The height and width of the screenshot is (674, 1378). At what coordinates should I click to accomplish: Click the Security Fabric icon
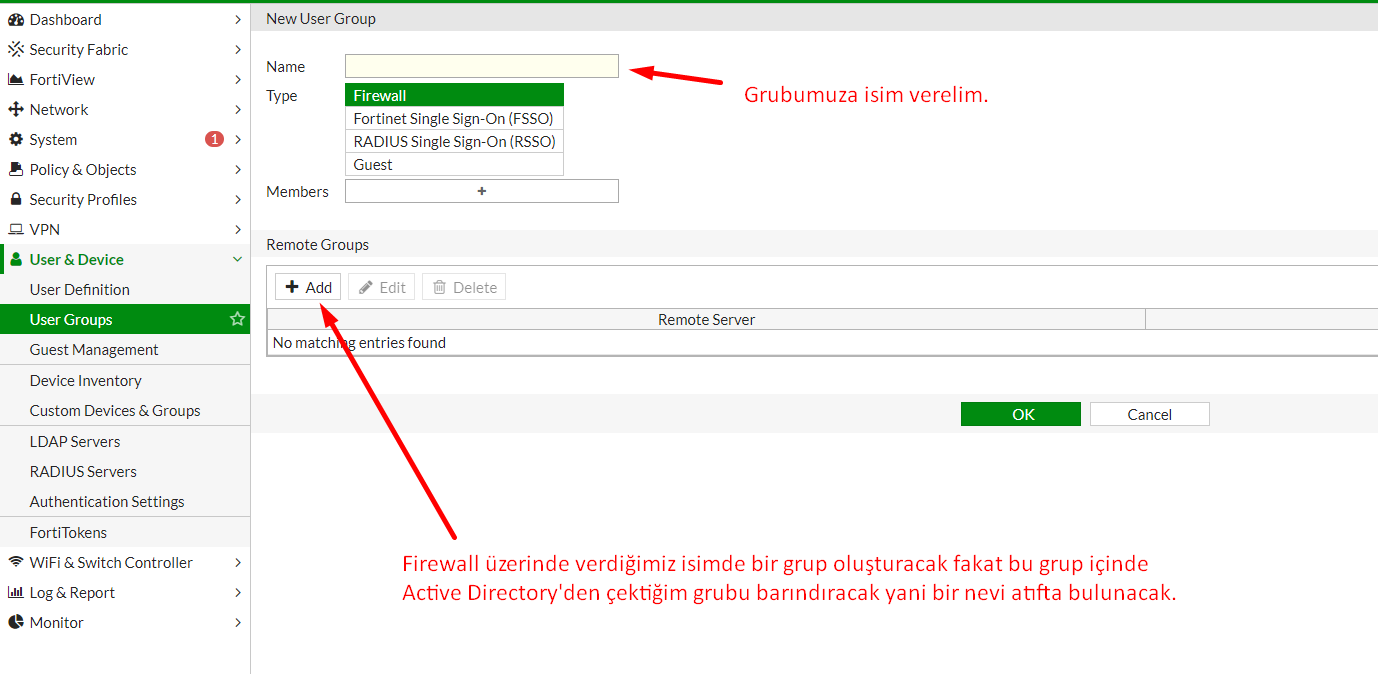[16, 50]
